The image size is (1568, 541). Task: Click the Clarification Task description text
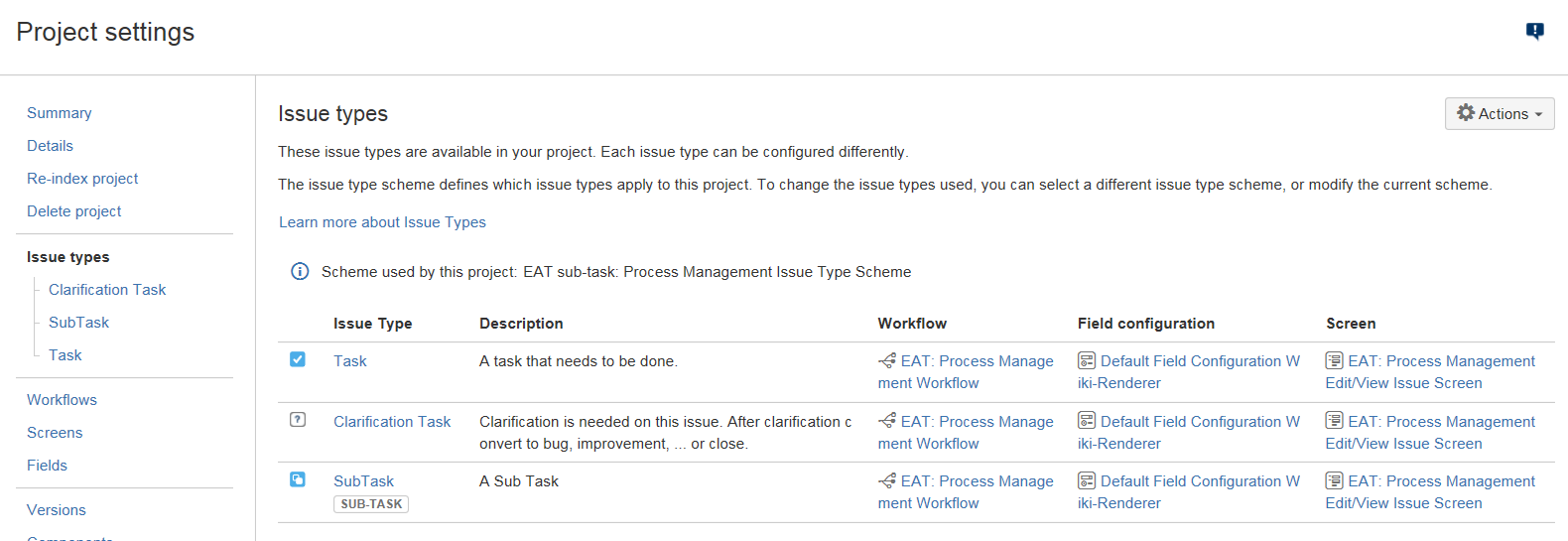pos(666,433)
